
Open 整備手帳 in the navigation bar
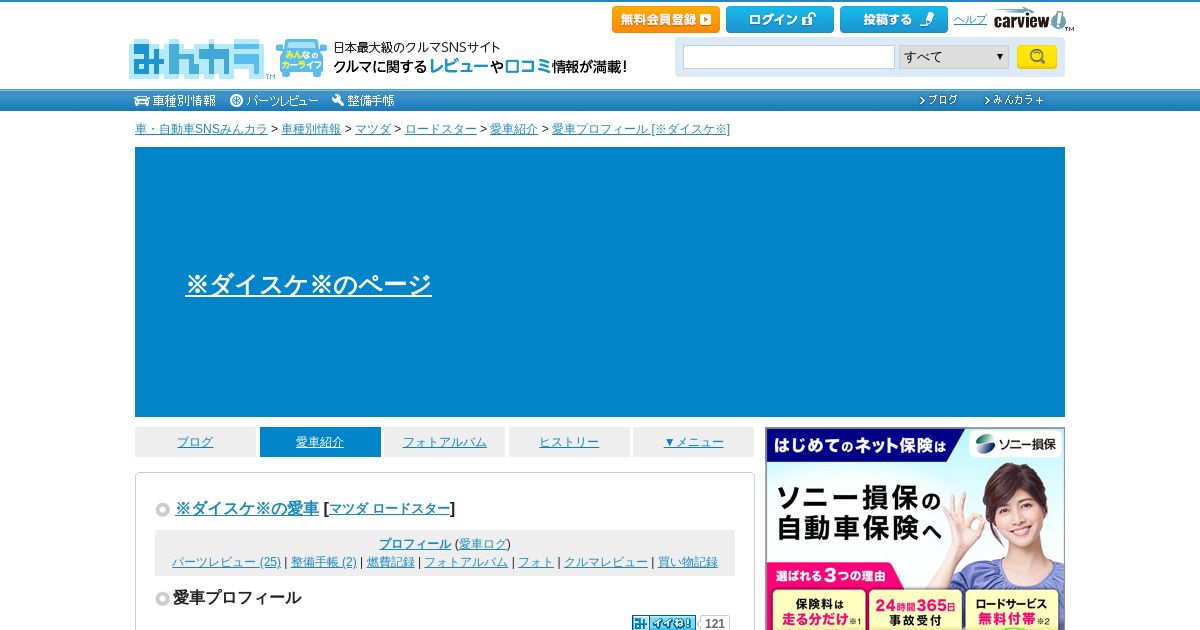363,100
